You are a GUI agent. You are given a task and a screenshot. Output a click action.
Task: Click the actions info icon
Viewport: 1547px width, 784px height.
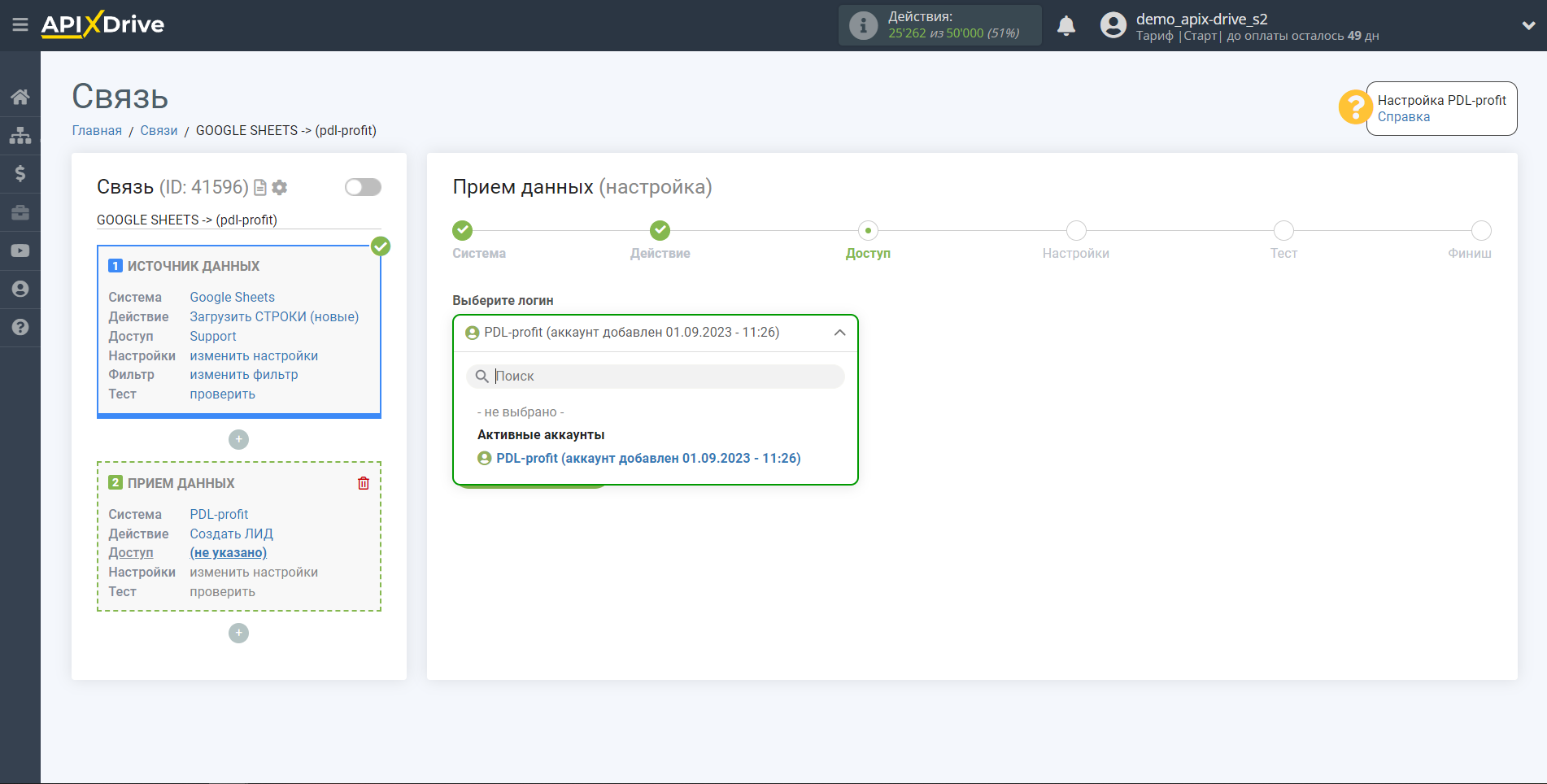tap(863, 25)
